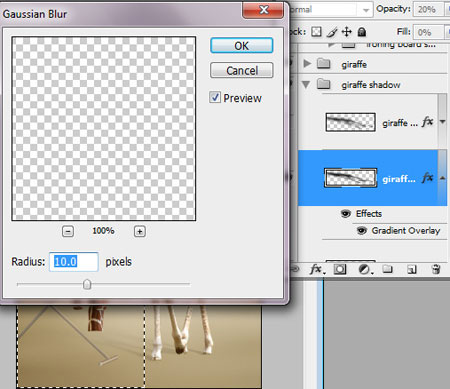
Task: Select the Effects label
Action: tap(369, 213)
